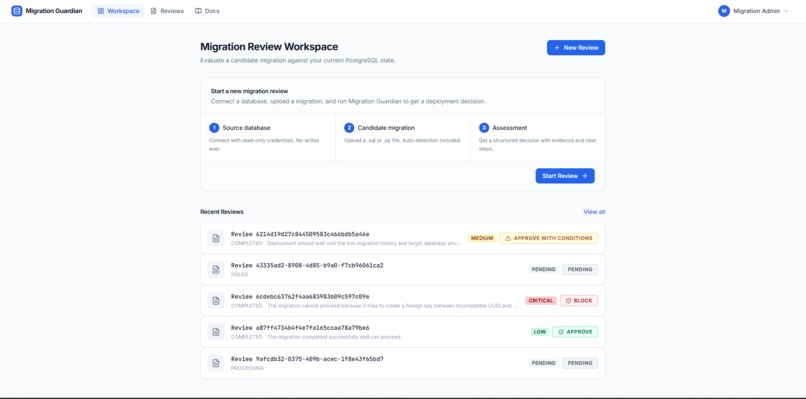Click the FAILED status text
The height and width of the screenshot is (399, 806).
click(x=240, y=275)
